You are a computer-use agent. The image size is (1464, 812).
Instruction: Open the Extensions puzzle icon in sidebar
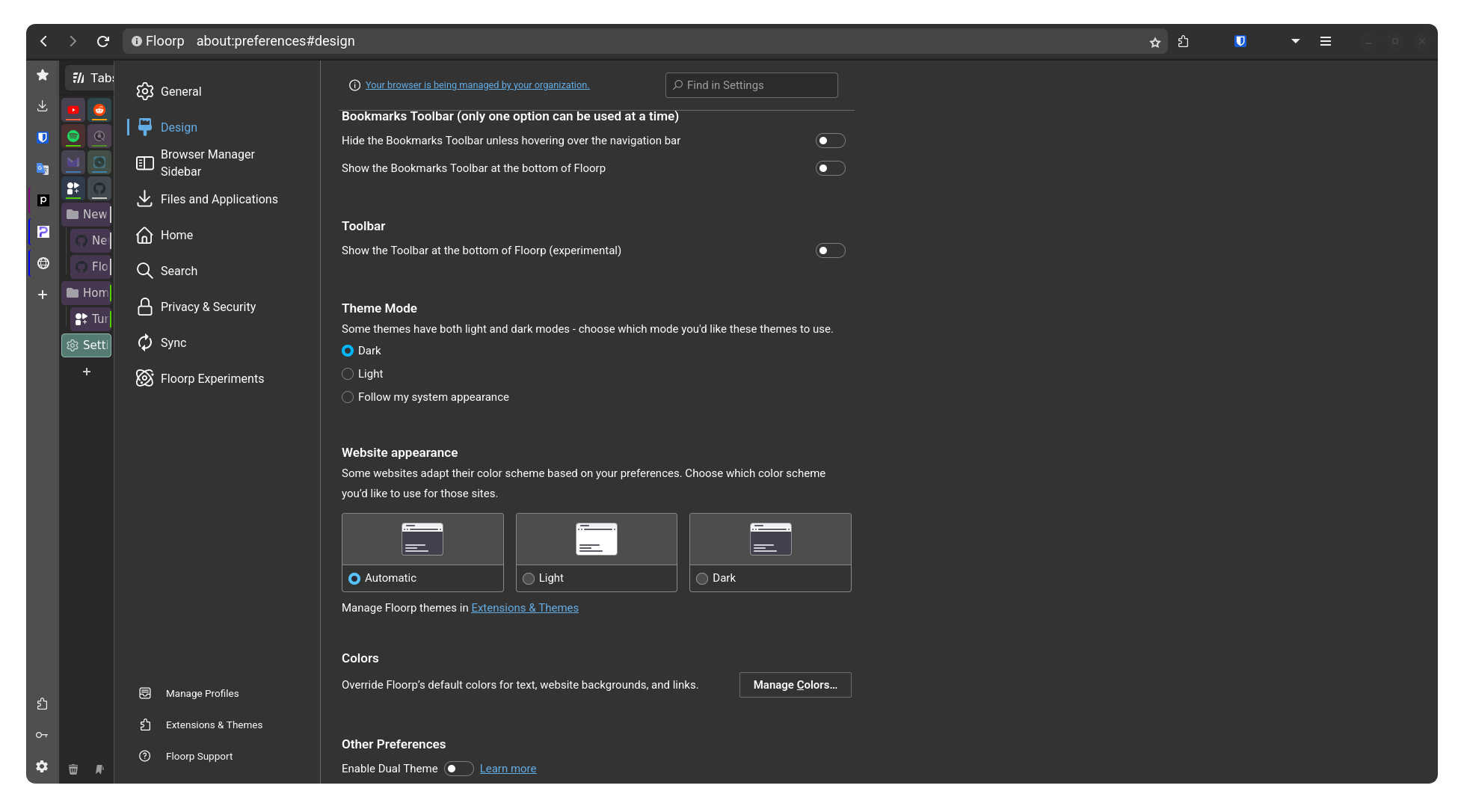(x=43, y=704)
